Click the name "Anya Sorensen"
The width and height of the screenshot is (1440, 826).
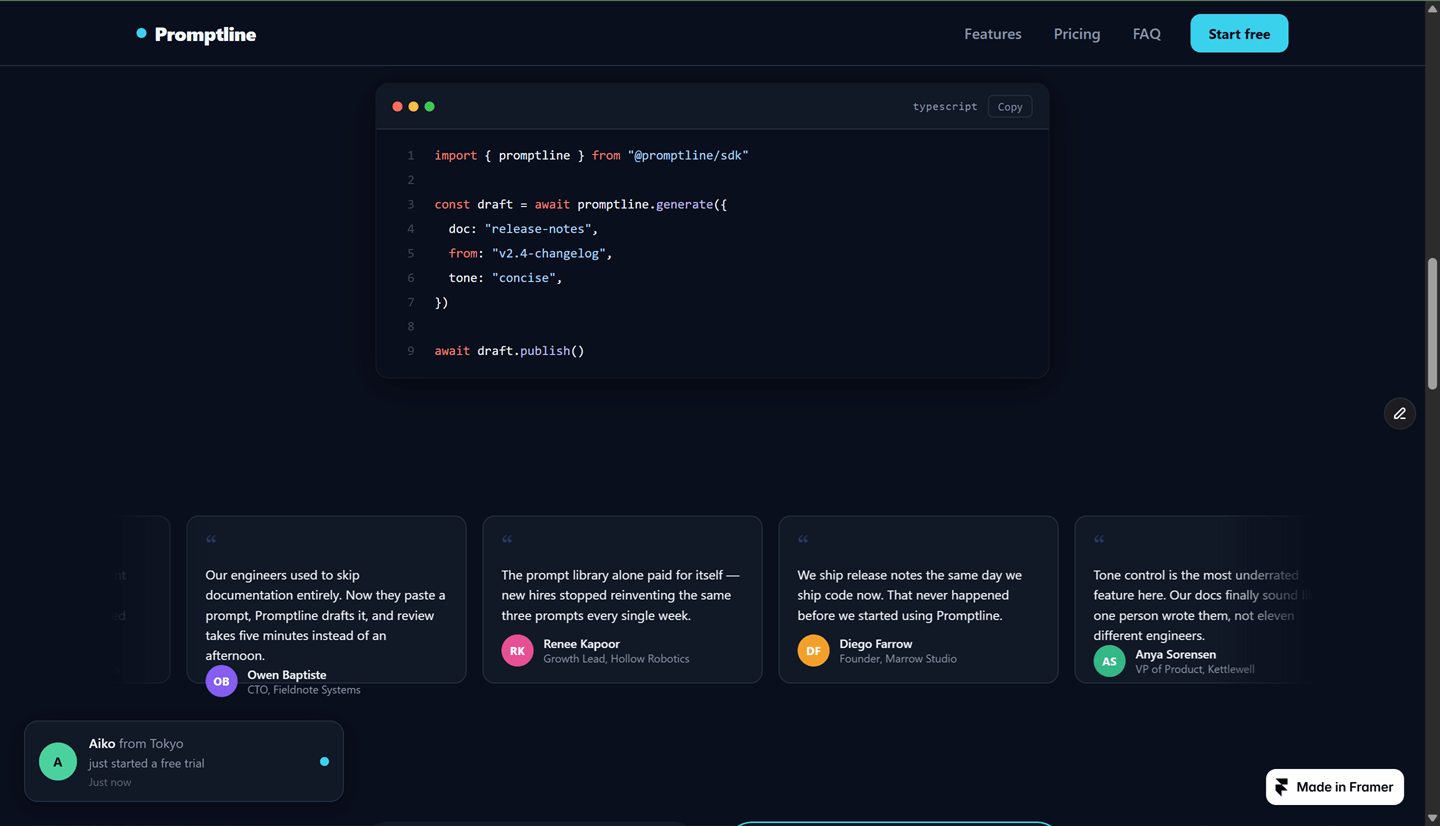pos(1175,655)
